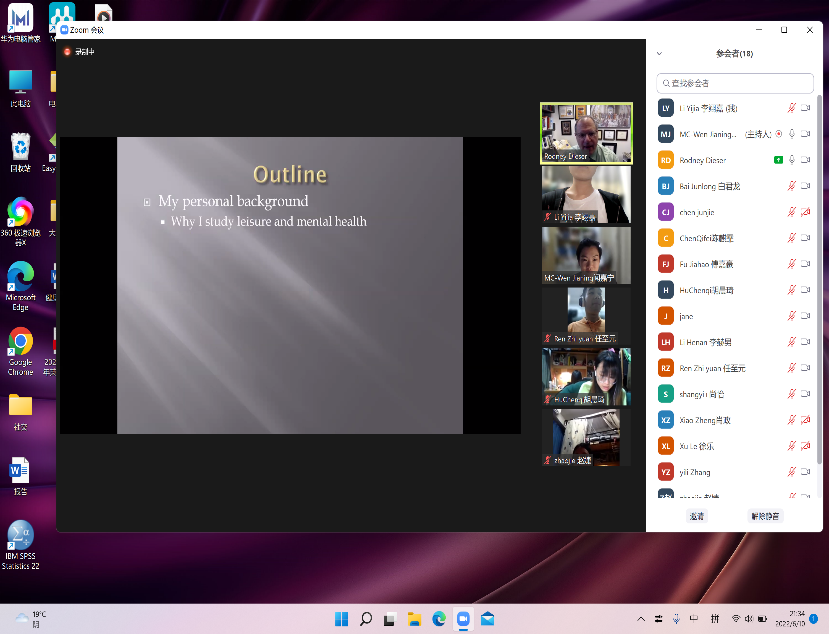Screen dimensions: 829x634
Task: Toggle the microphone for MC-Wen Jianing
Action: (x=792, y=134)
